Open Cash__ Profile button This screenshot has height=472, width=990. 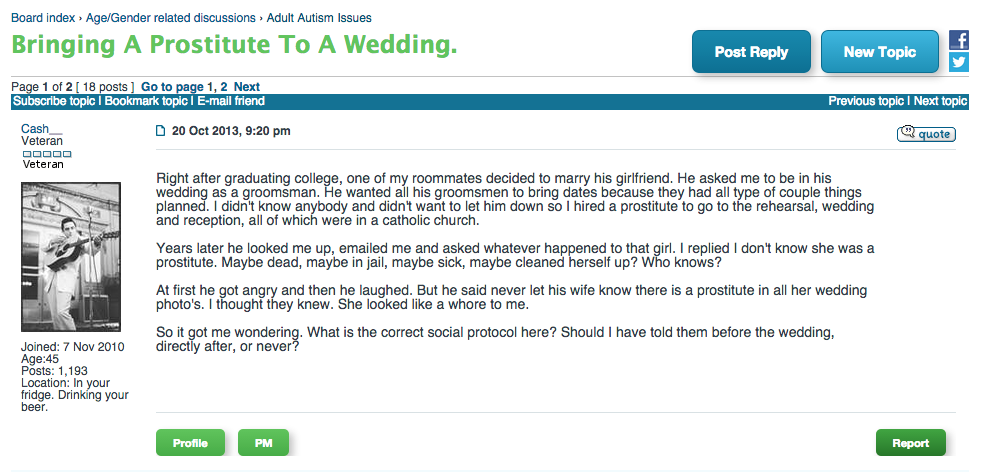point(190,443)
